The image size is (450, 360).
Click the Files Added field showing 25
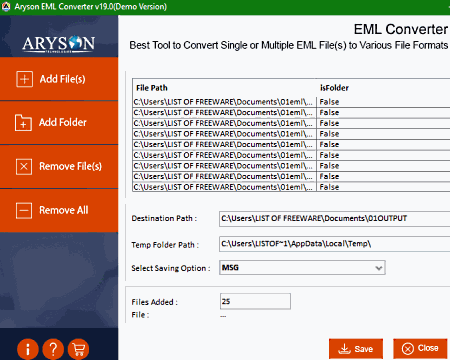(x=255, y=301)
